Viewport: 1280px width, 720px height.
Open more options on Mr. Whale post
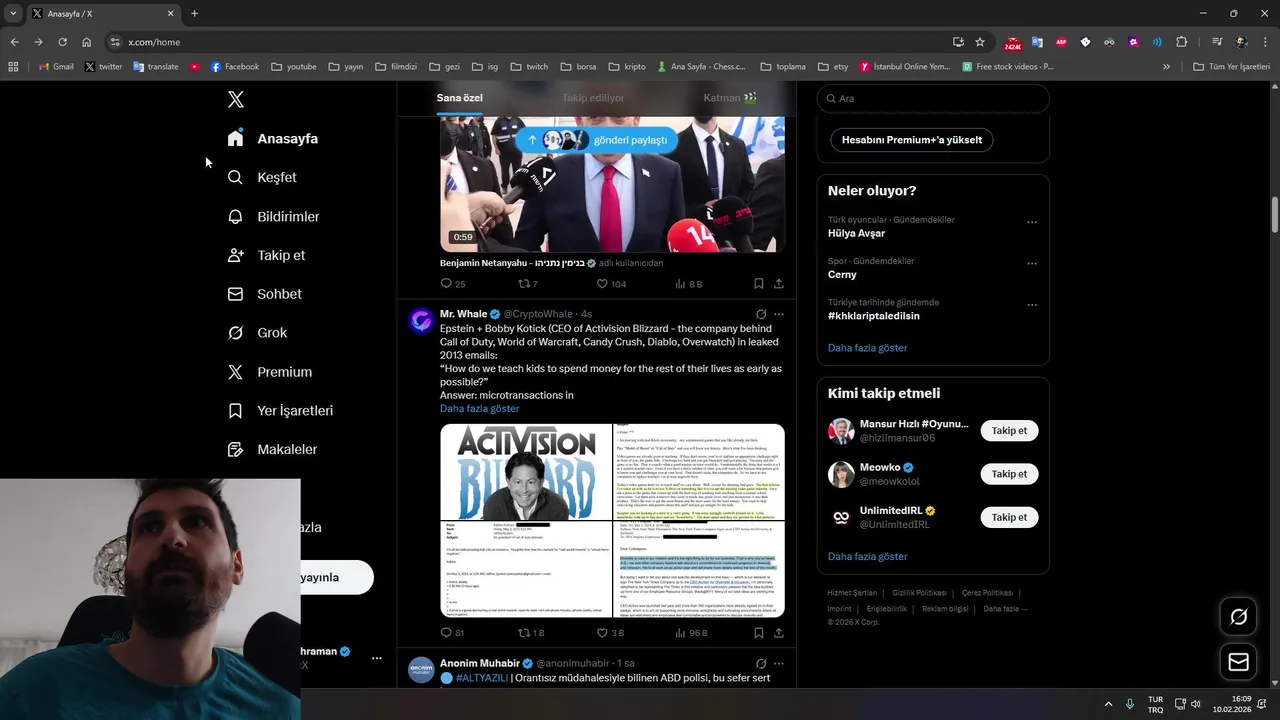779,314
